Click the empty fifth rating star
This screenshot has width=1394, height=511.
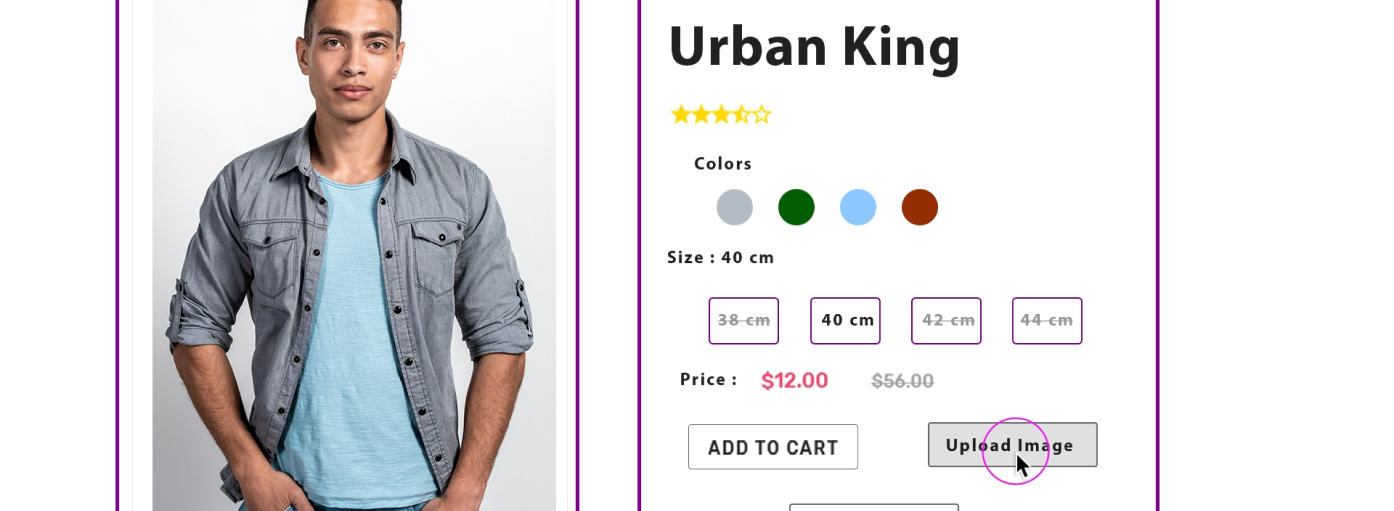[x=761, y=114]
